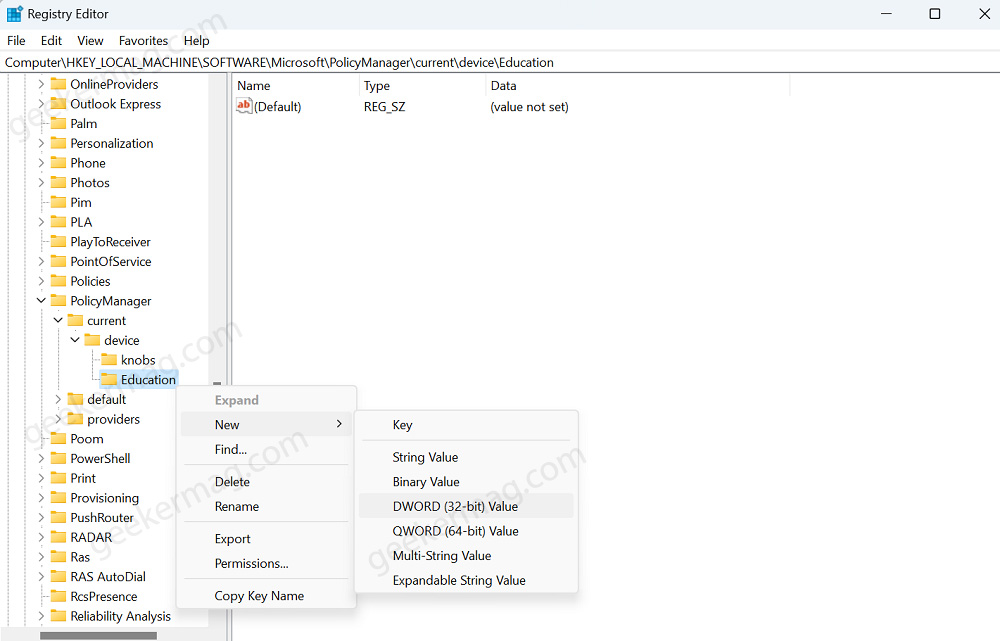The width and height of the screenshot is (1000, 641).
Task: Create a new QWORD (64-bit) Value
Action: click(x=466, y=531)
